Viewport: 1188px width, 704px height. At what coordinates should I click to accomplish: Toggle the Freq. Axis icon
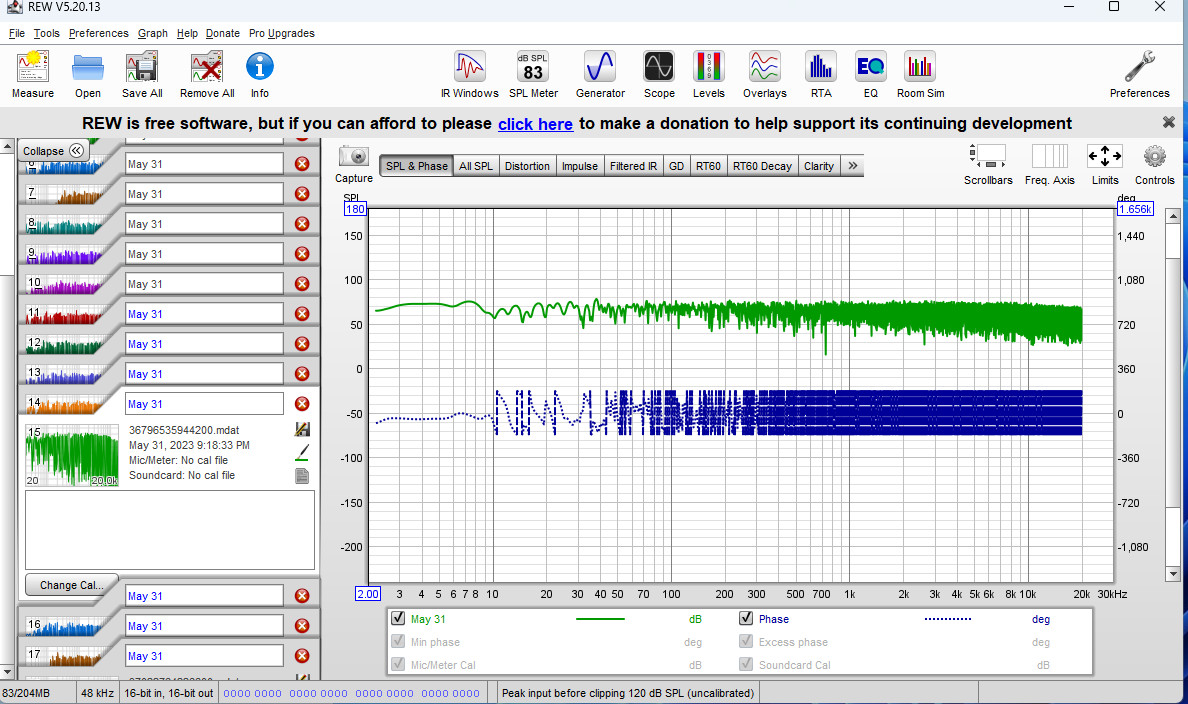tap(1049, 156)
